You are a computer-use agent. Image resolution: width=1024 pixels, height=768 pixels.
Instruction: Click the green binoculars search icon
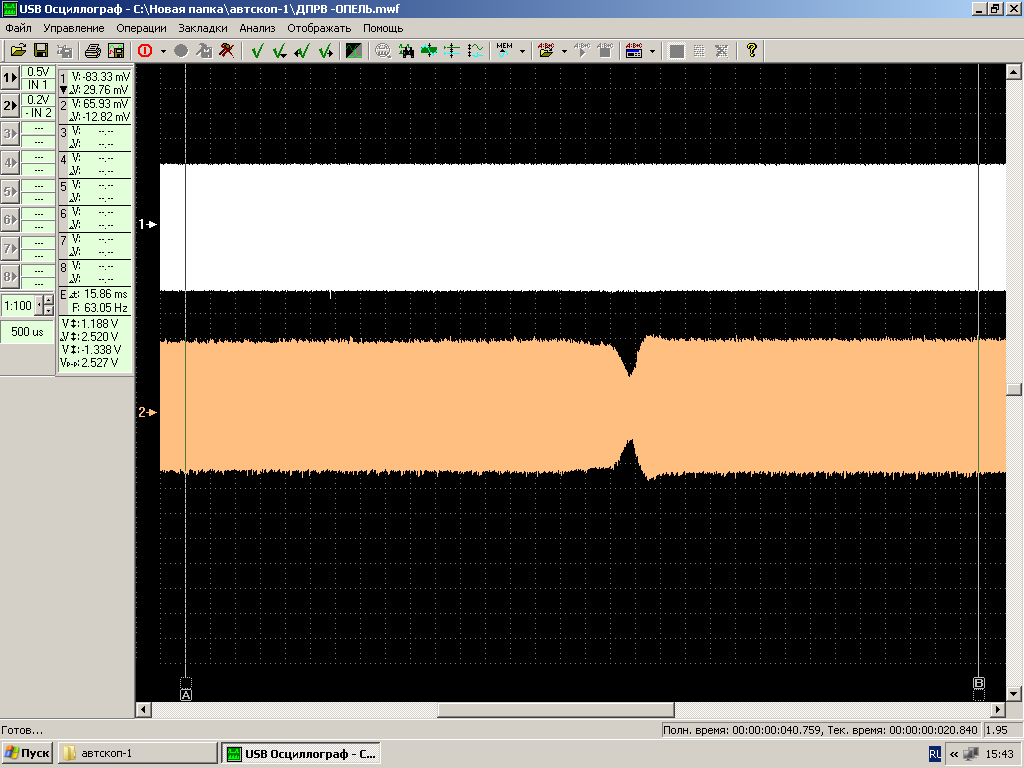406,51
